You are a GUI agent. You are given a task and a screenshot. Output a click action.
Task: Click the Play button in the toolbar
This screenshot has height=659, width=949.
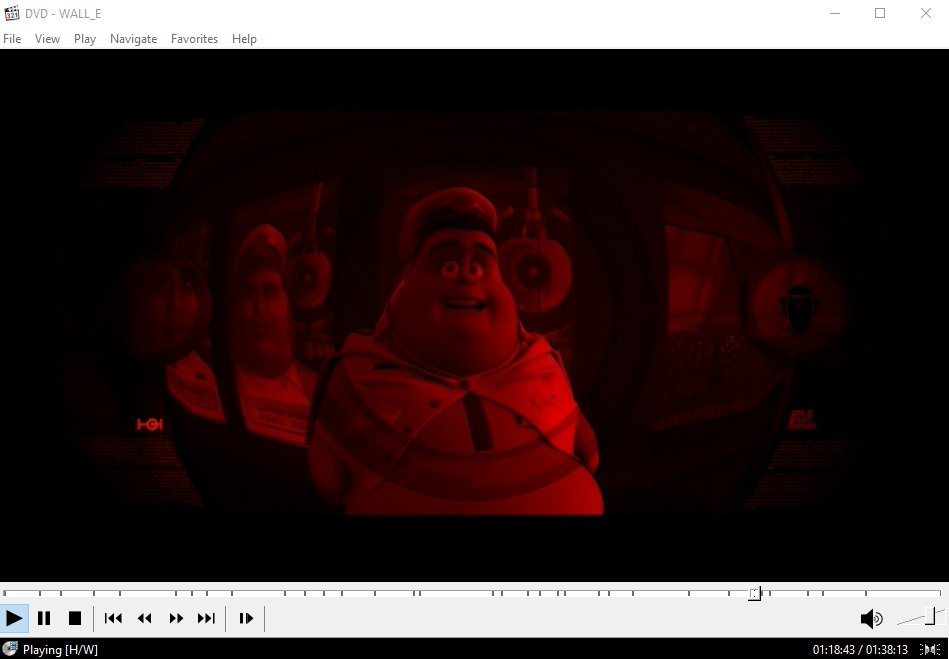14,618
